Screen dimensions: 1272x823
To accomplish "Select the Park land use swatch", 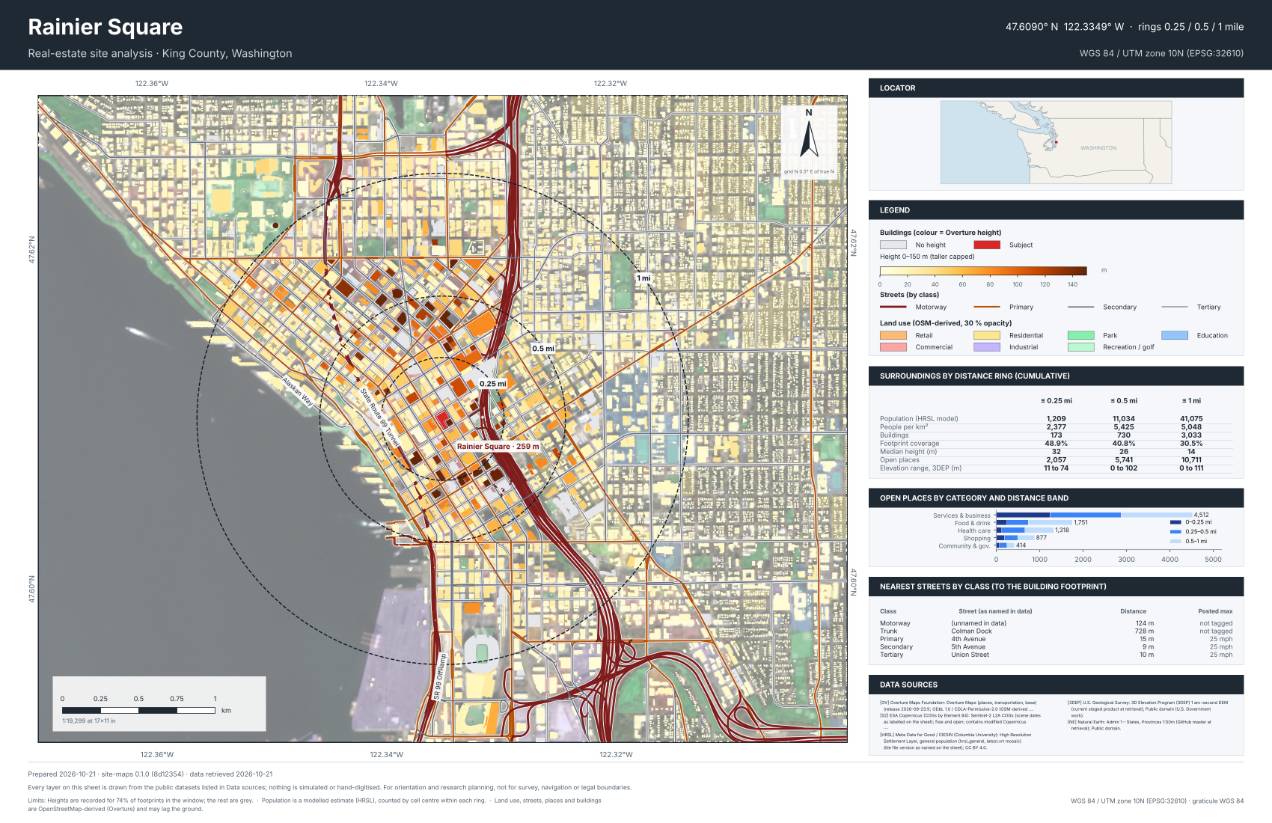I will click(1081, 335).
